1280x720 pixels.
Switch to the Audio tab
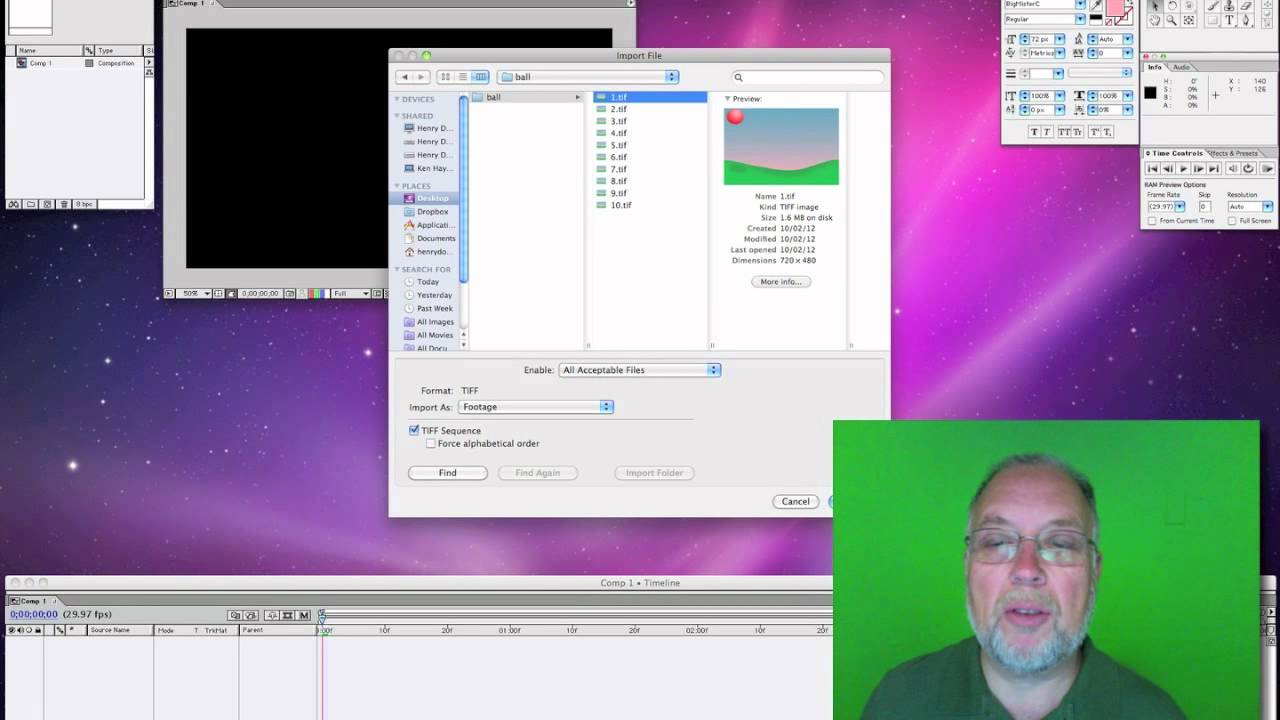click(1181, 67)
